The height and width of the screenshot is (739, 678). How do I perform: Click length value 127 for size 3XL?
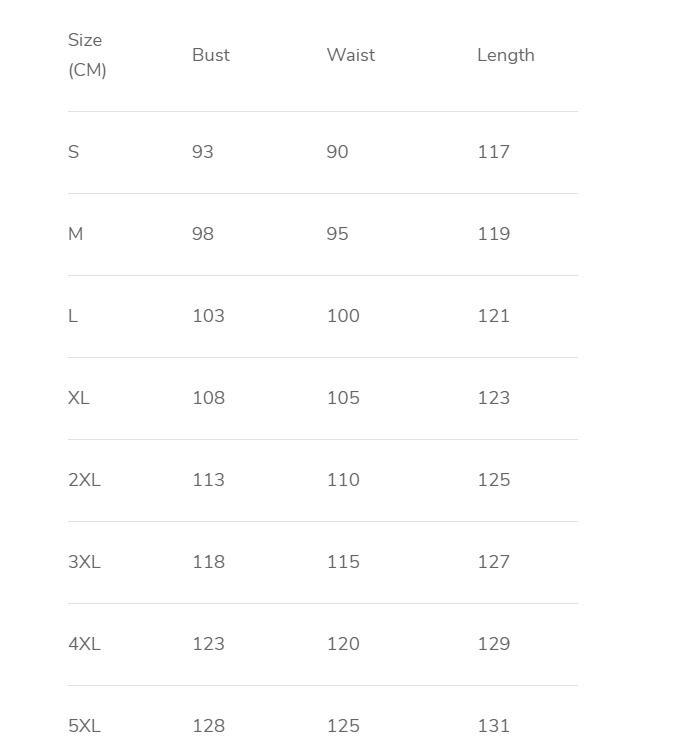494,562
